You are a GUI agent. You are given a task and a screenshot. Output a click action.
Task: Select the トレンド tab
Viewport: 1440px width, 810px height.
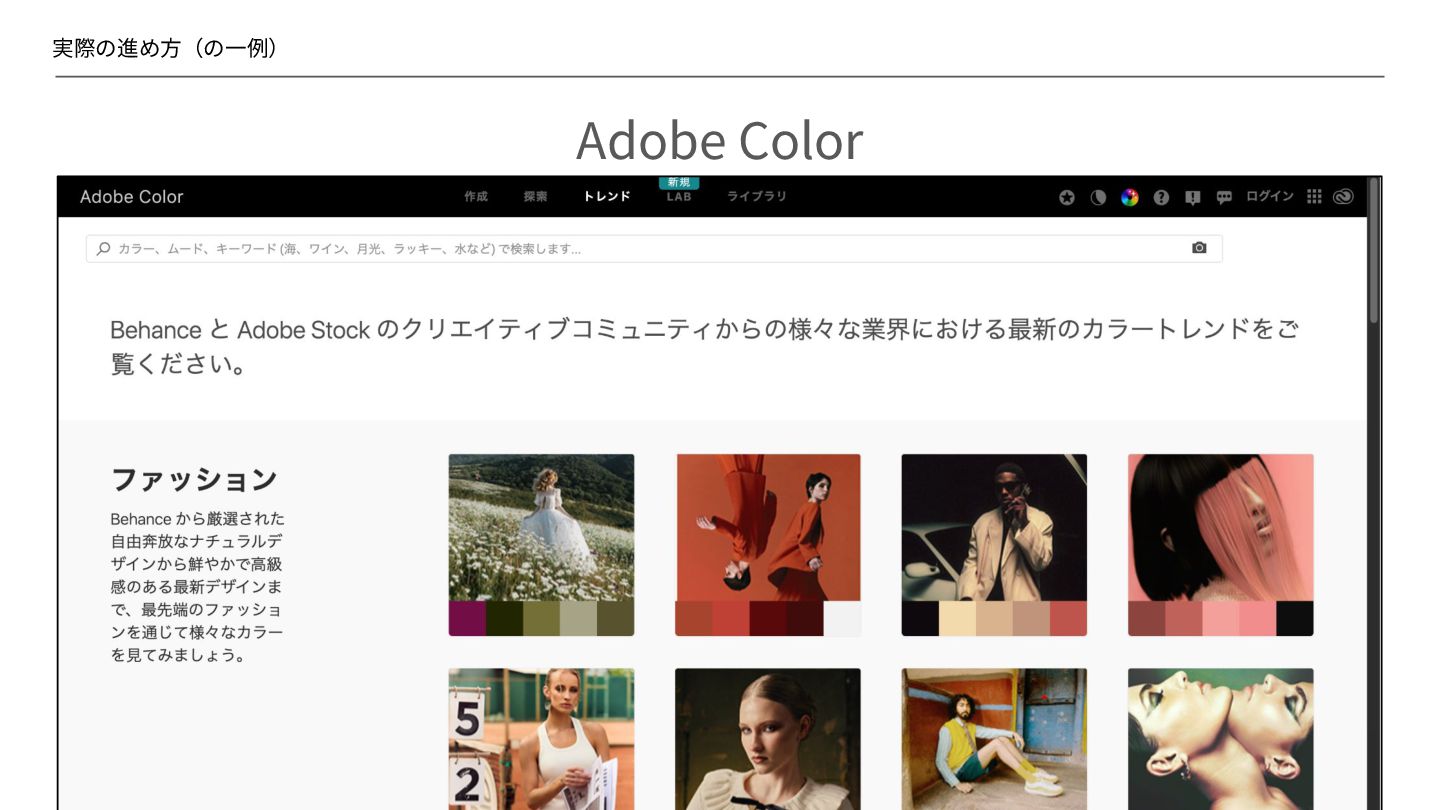[607, 197]
